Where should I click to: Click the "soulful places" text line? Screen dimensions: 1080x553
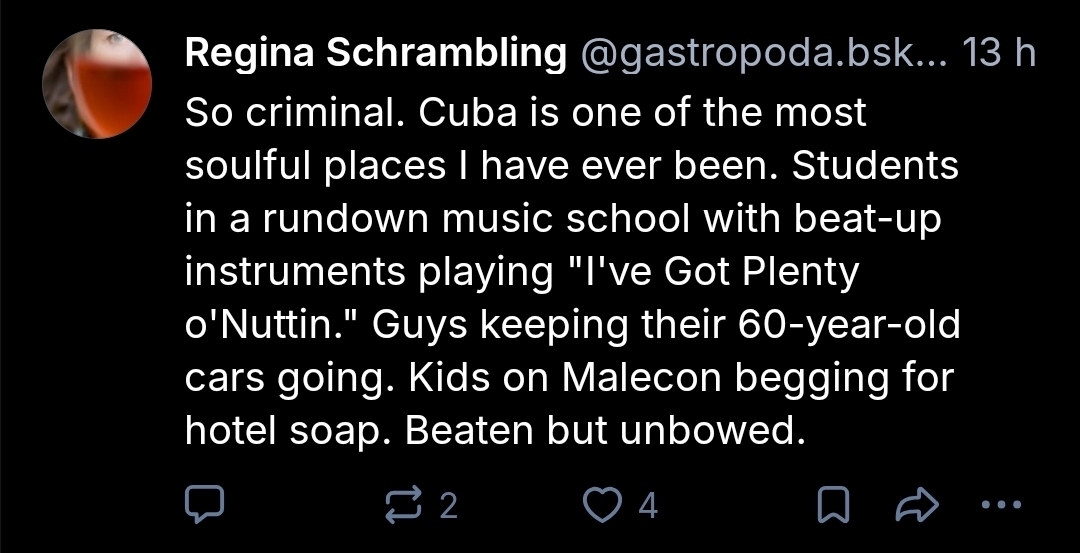click(315, 166)
